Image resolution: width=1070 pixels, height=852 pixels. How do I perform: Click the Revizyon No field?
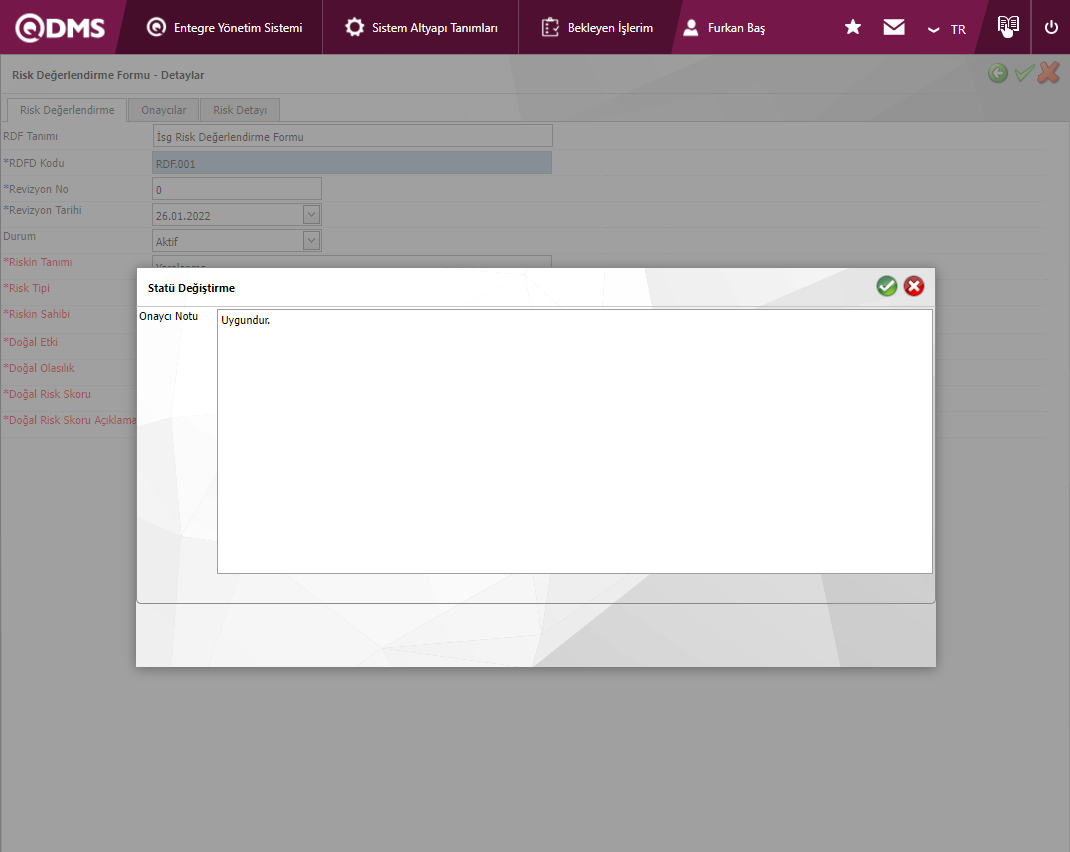237,189
